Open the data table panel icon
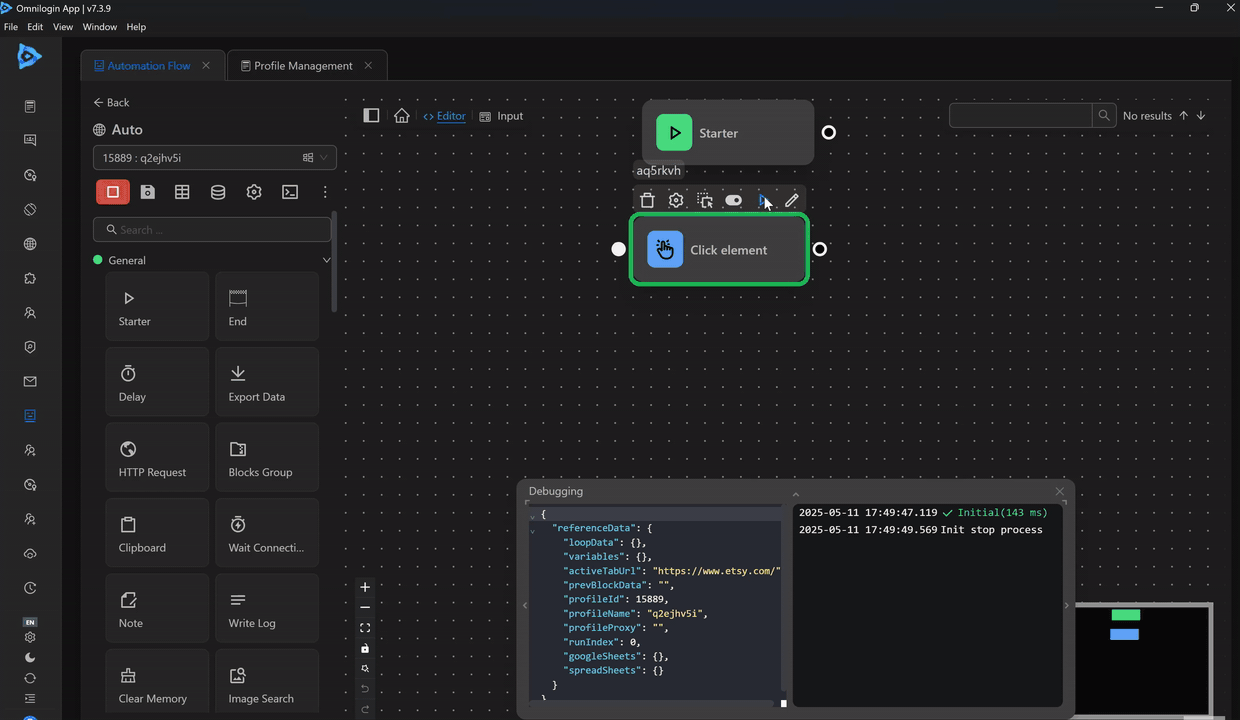 click(182, 191)
